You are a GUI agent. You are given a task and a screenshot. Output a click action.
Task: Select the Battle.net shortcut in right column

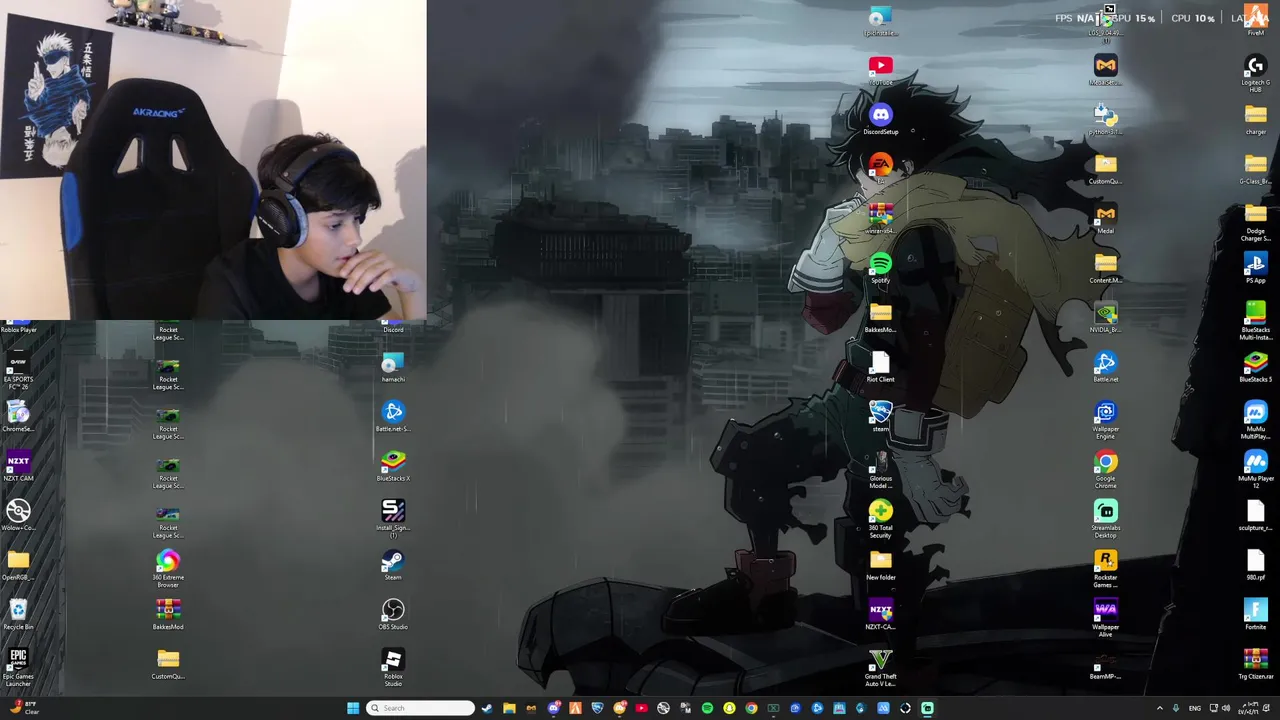pos(1105,367)
